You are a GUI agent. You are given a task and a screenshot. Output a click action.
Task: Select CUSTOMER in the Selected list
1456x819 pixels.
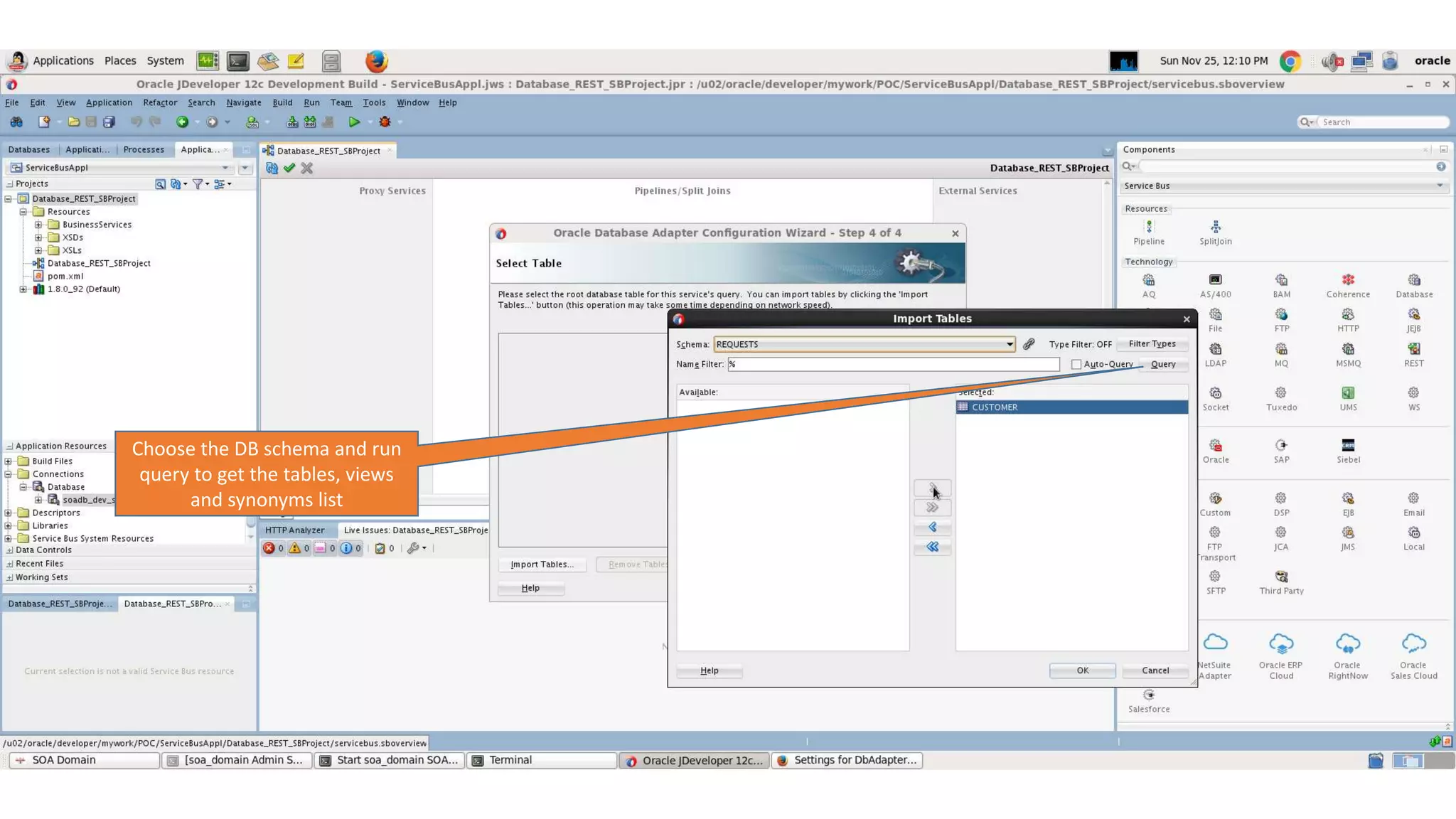click(x=1072, y=407)
